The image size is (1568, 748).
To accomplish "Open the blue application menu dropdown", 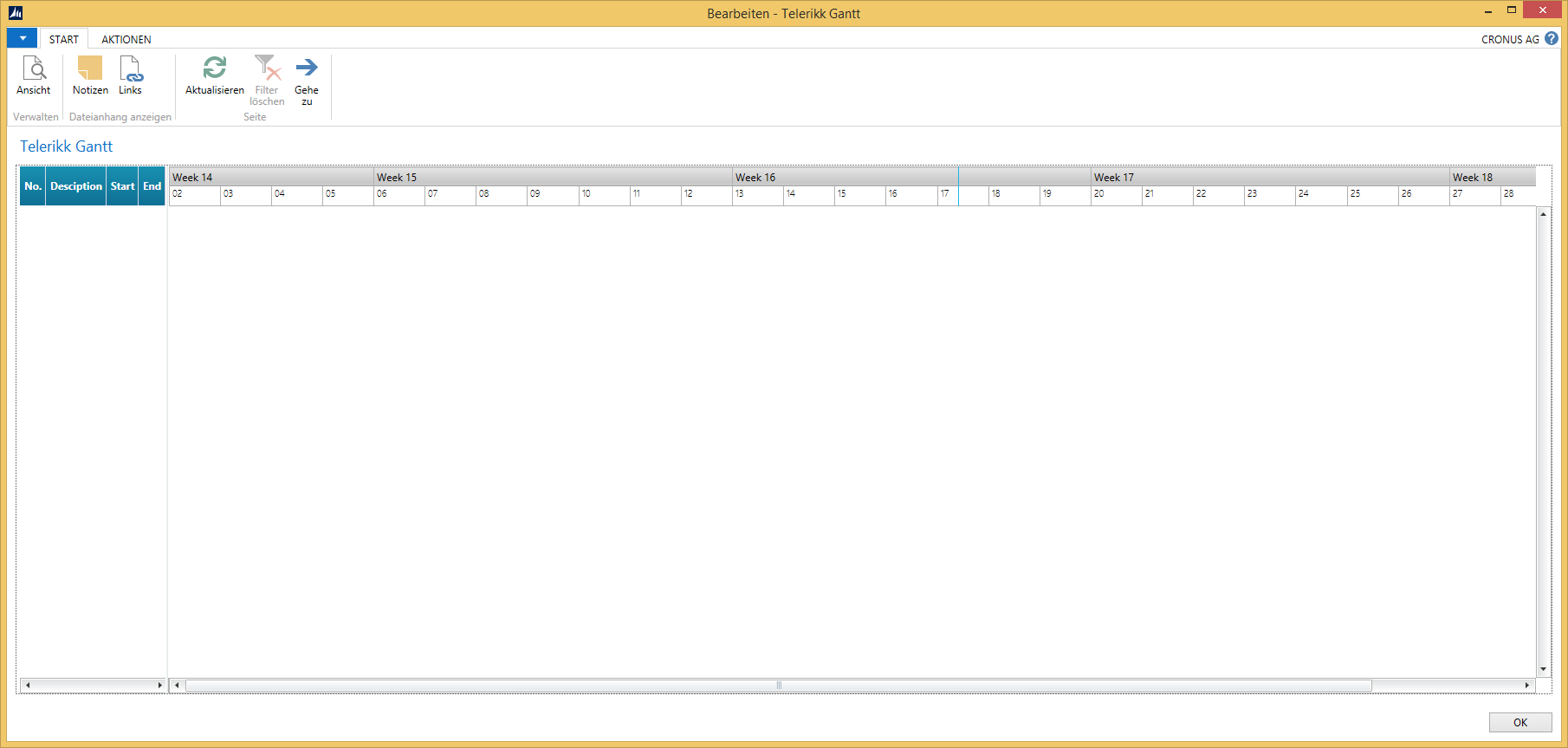I will tap(23, 38).
